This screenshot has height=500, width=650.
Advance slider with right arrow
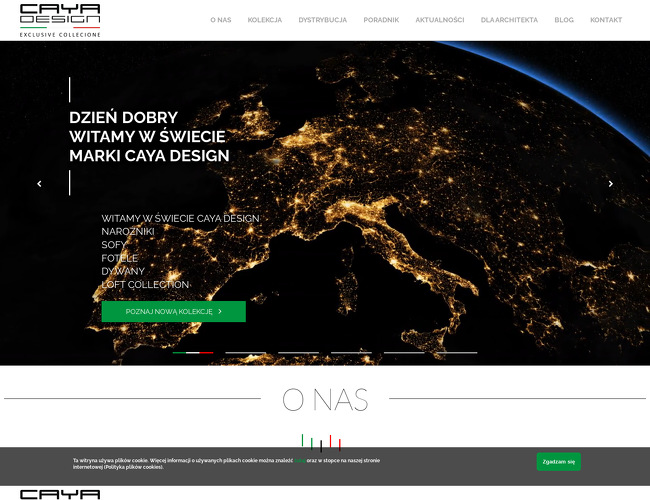point(611,184)
